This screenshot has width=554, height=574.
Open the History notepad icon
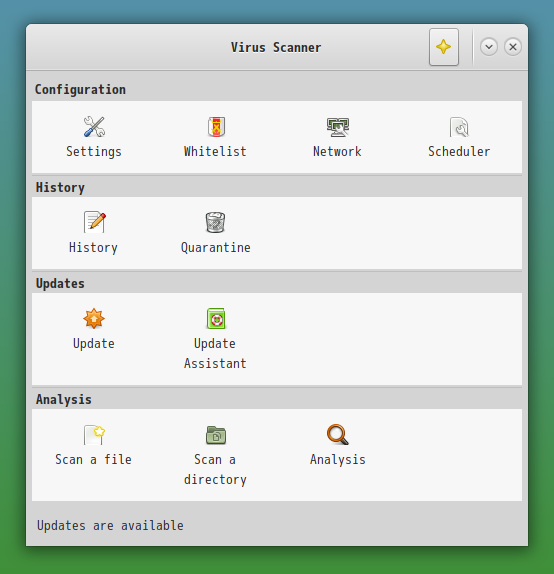(x=94, y=222)
